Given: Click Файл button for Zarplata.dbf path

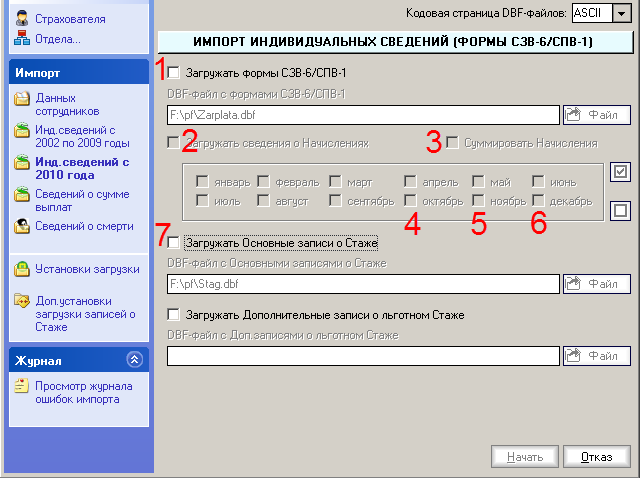Looking at the screenshot, I should tap(597, 115).
